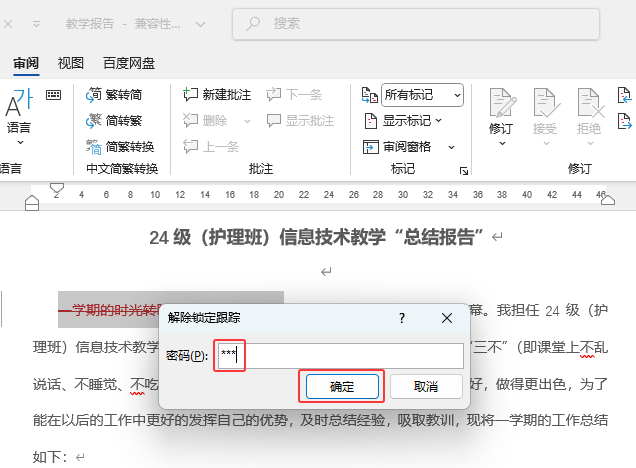636x468 pixels.
Task: Click Show Markup (显示标记) icon
Action: click(370, 121)
